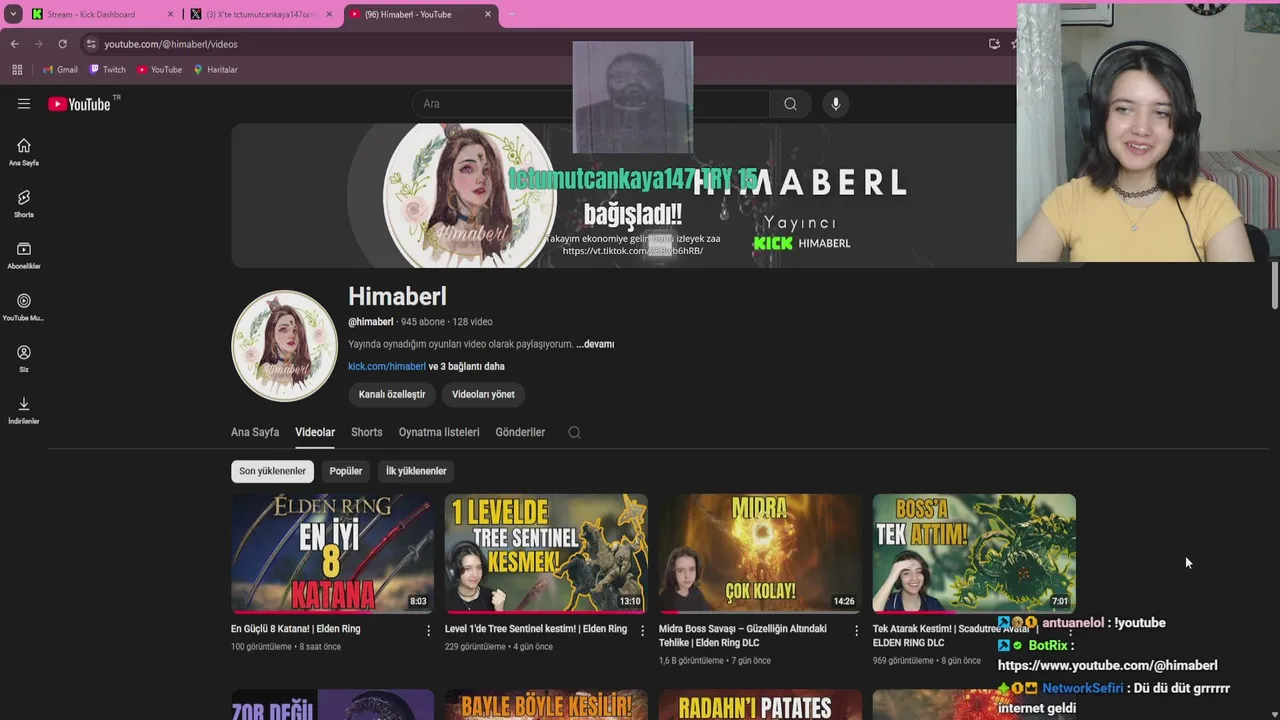Open the kick.com/himaberl link
Viewport: 1280px width, 720px height.
(387, 366)
